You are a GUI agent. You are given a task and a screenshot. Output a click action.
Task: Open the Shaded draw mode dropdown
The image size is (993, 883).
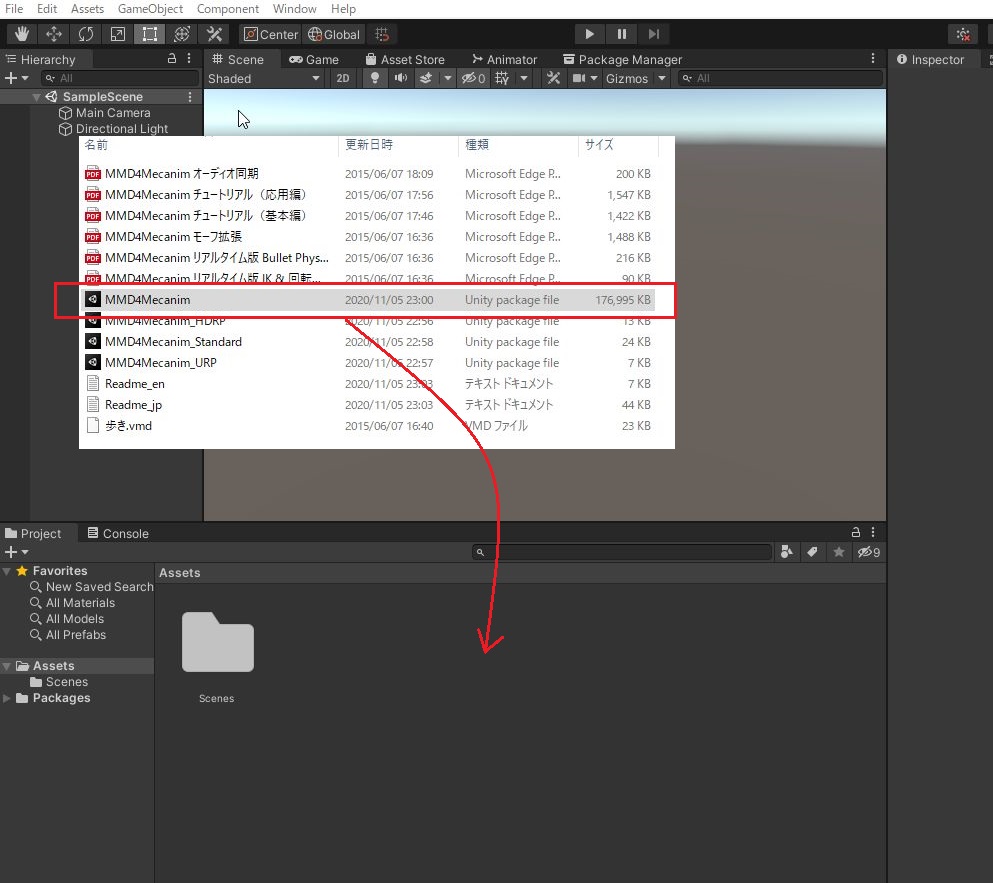264,79
